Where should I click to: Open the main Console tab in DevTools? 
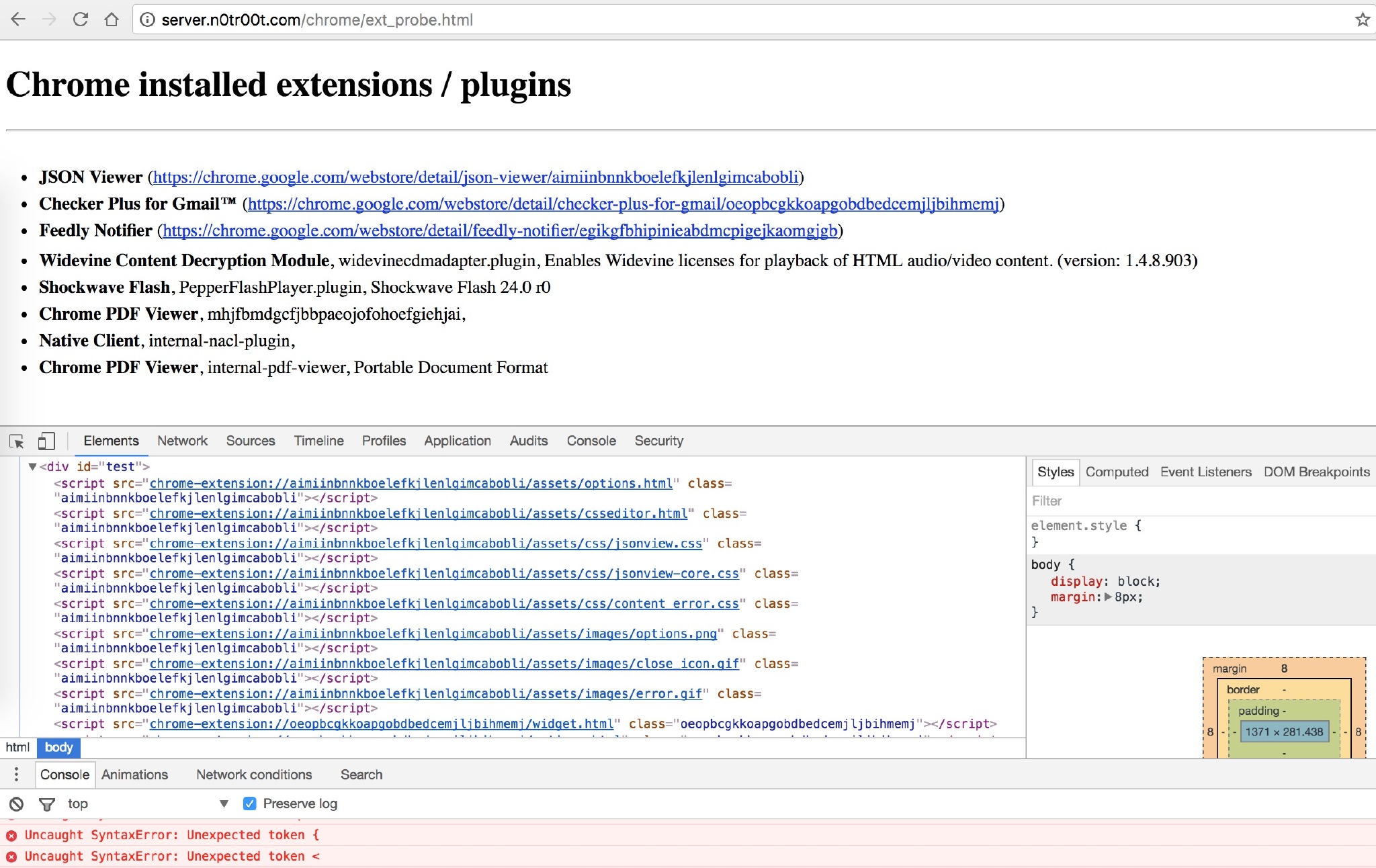pyautogui.click(x=591, y=441)
